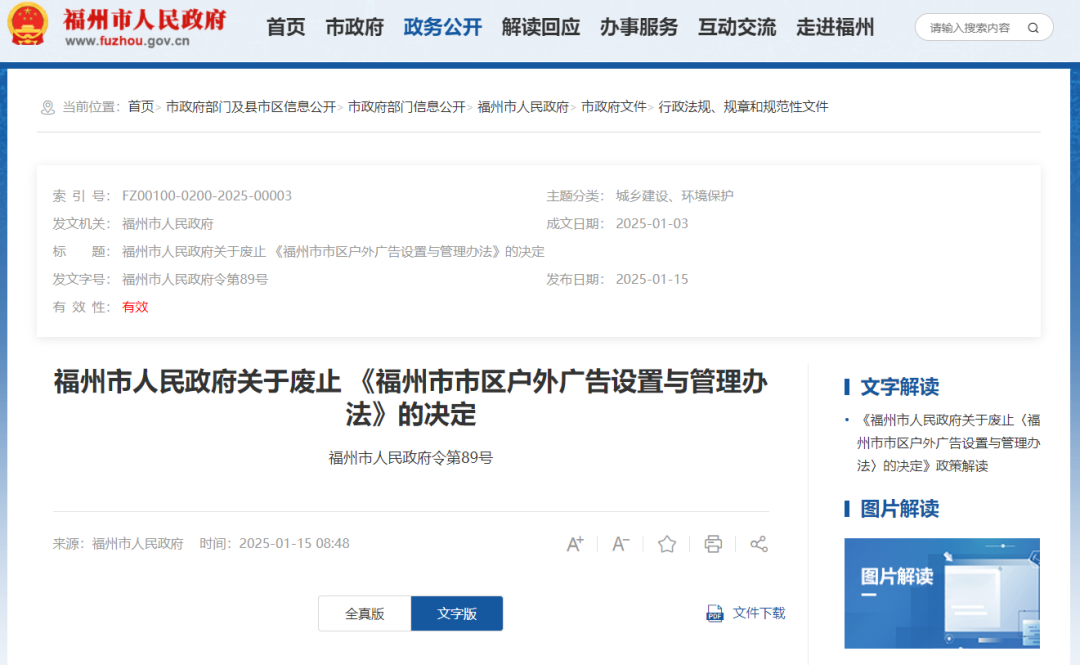1080x665 pixels.
Task: Click the PDF file download icon
Action: pyautogui.click(x=715, y=613)
